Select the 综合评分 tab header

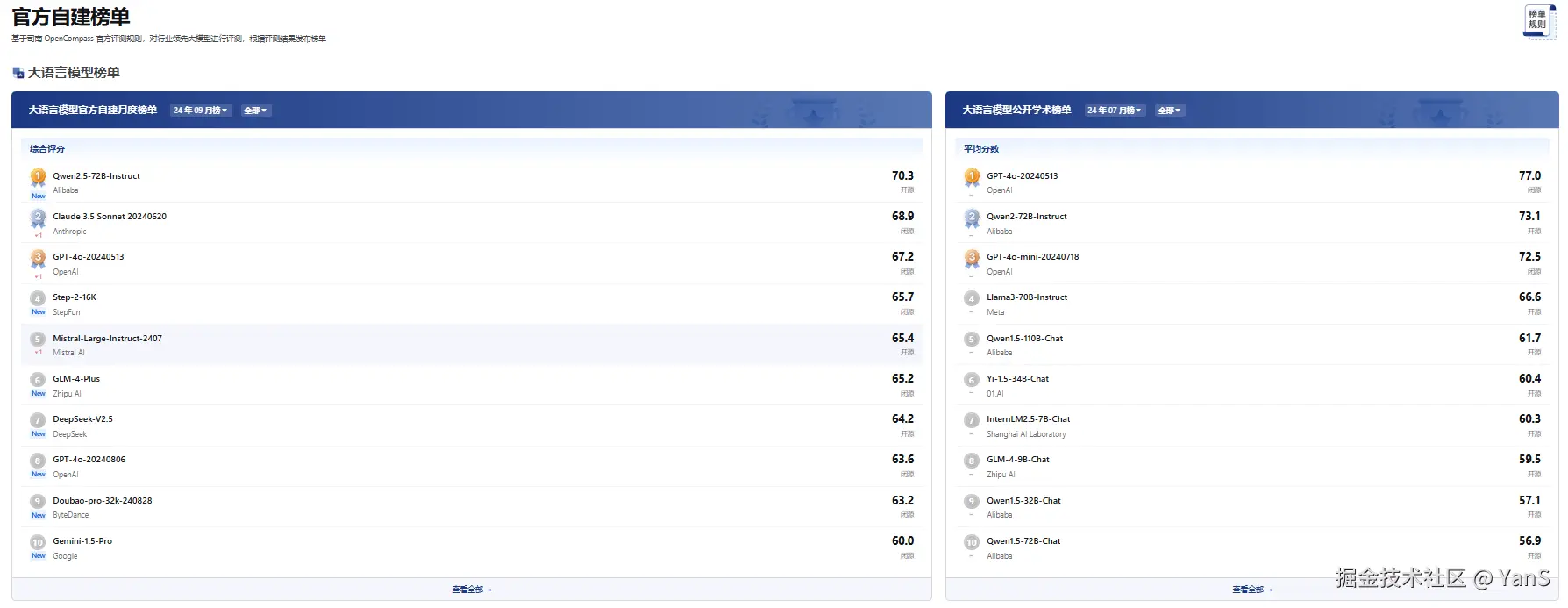pyautogui.click(x=47, y=149)
